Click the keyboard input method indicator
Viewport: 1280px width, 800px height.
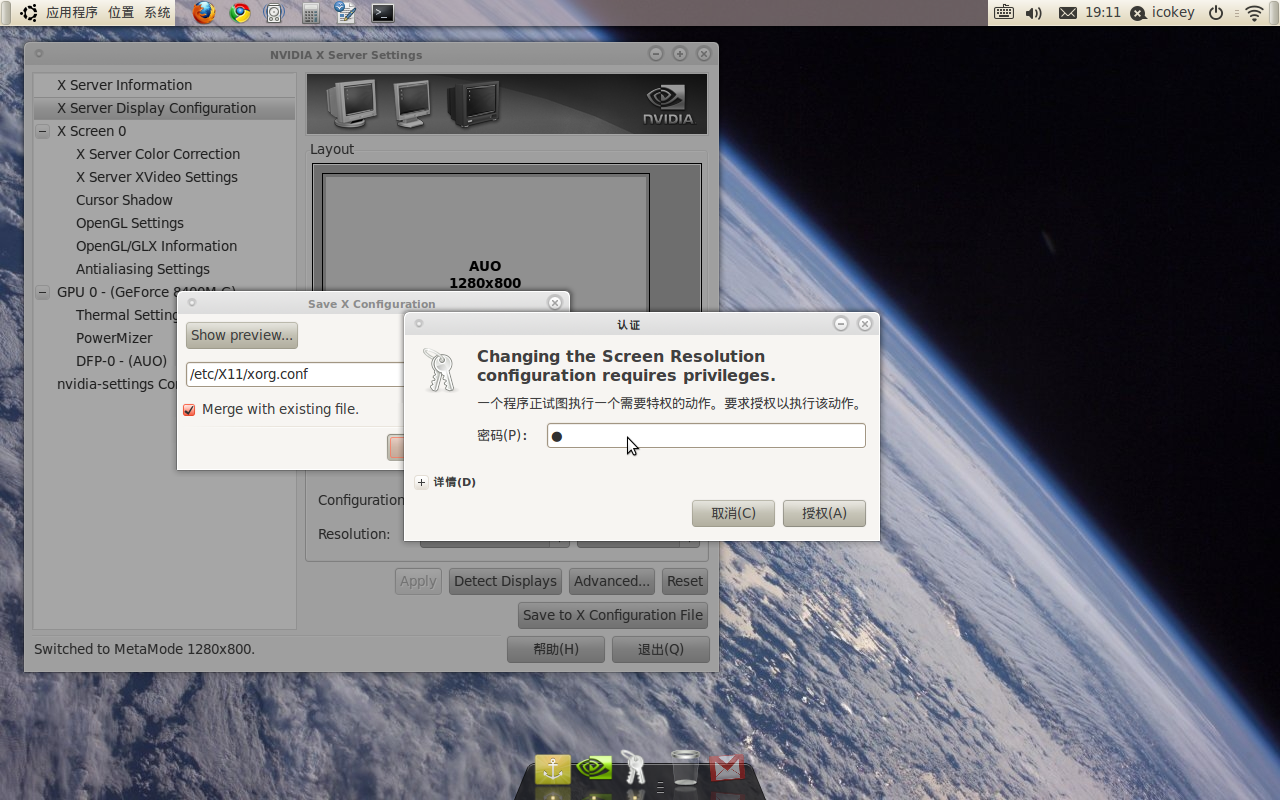click(x=1004, y=13)
